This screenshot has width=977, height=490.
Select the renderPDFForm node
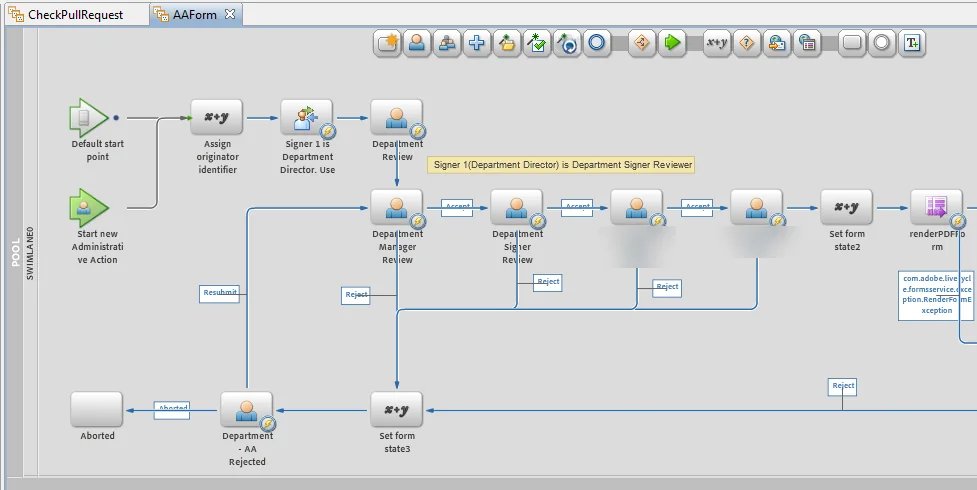click(936, 208)
